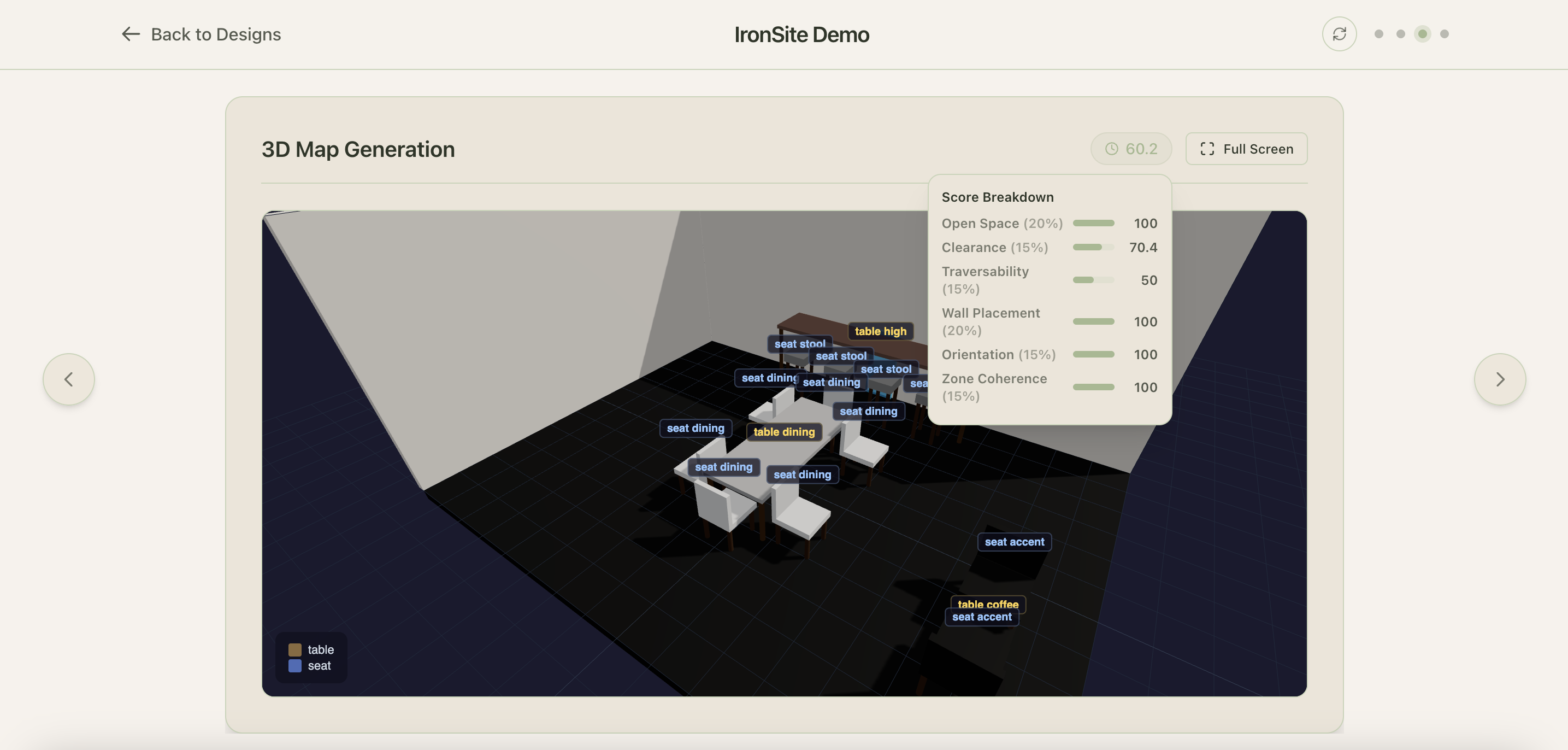The image size is (1568, 750).
Task: Select the table coffee label
Action: click(987, 602)
